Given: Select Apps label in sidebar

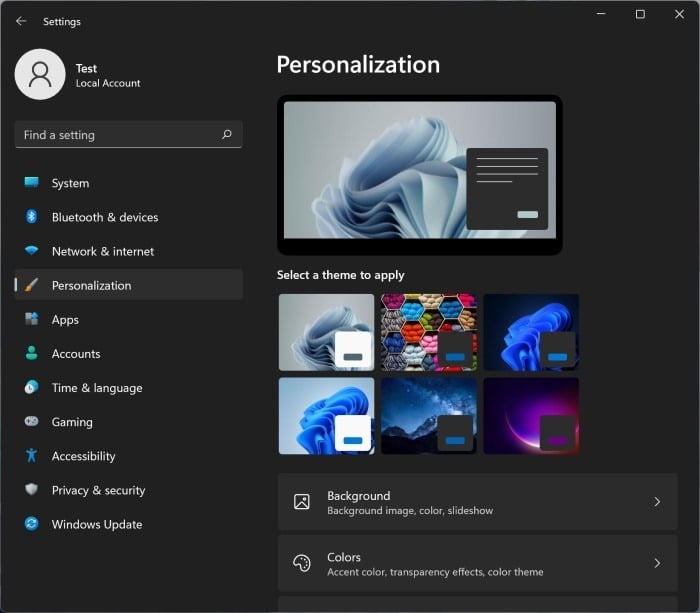Looking at the screenshot, I should [65, 320].
